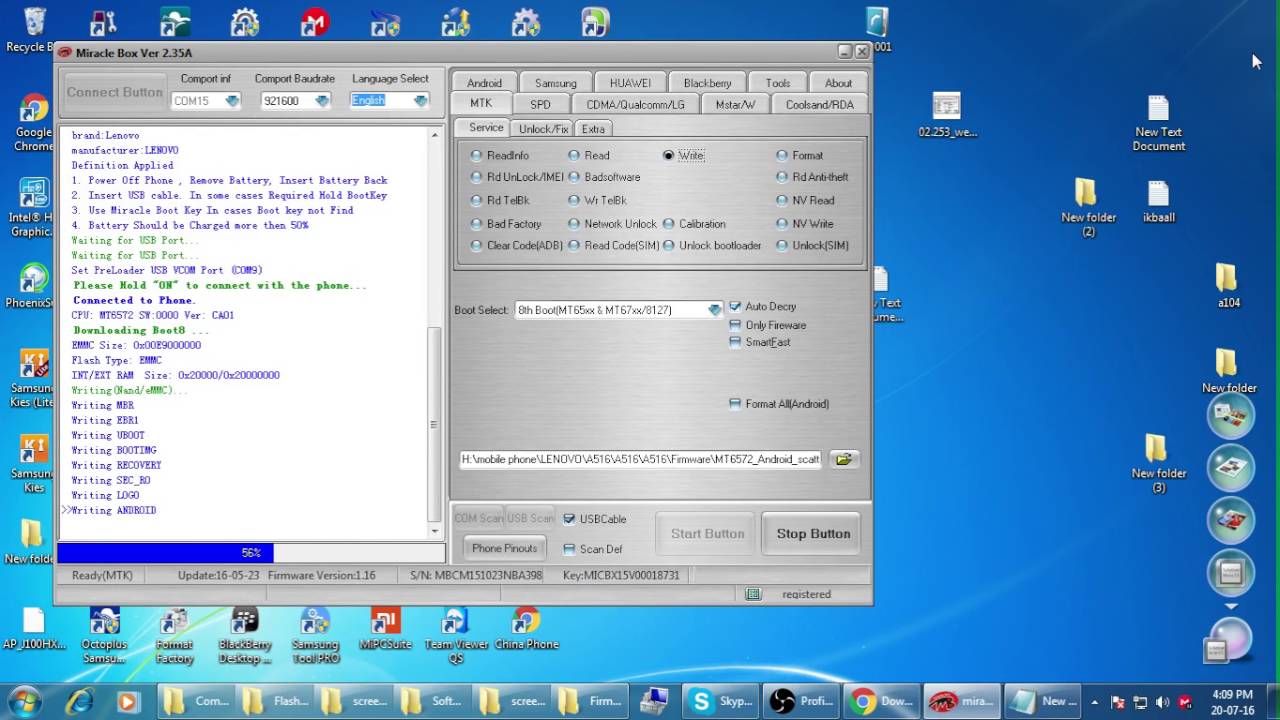Image resolution: width=1280 pixels, height=720 pixels.
Task: Click the scatter file path field
Action: [640, 459]
